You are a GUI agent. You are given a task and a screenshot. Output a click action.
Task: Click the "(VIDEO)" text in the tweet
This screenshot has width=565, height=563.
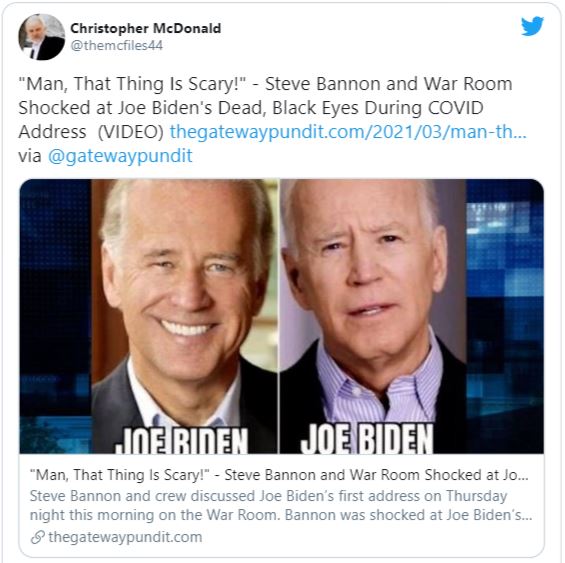click(131, 132)
